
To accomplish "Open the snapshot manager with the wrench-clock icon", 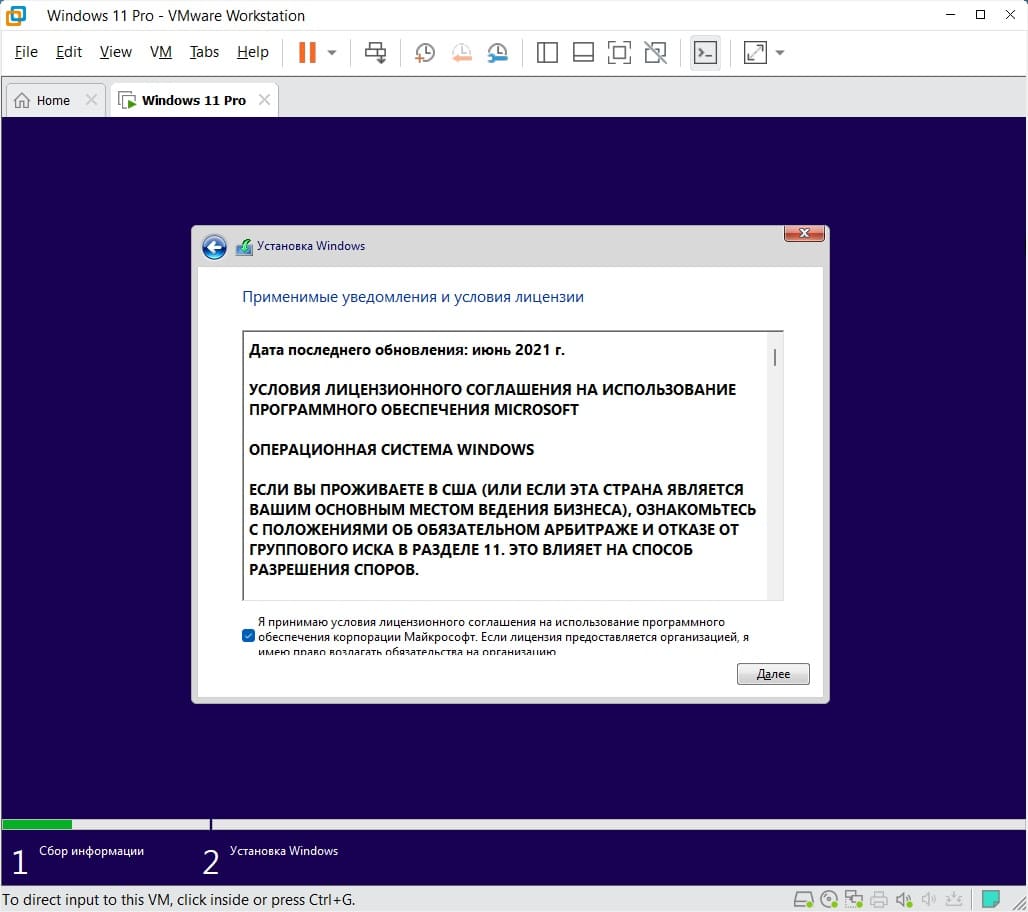I will tap(498, 52).
